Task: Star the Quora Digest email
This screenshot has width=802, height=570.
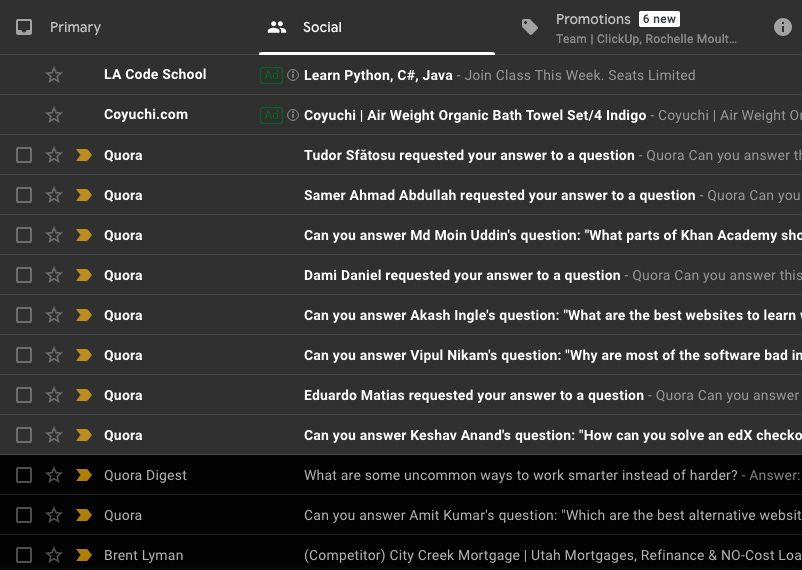Action: (54, 475)
